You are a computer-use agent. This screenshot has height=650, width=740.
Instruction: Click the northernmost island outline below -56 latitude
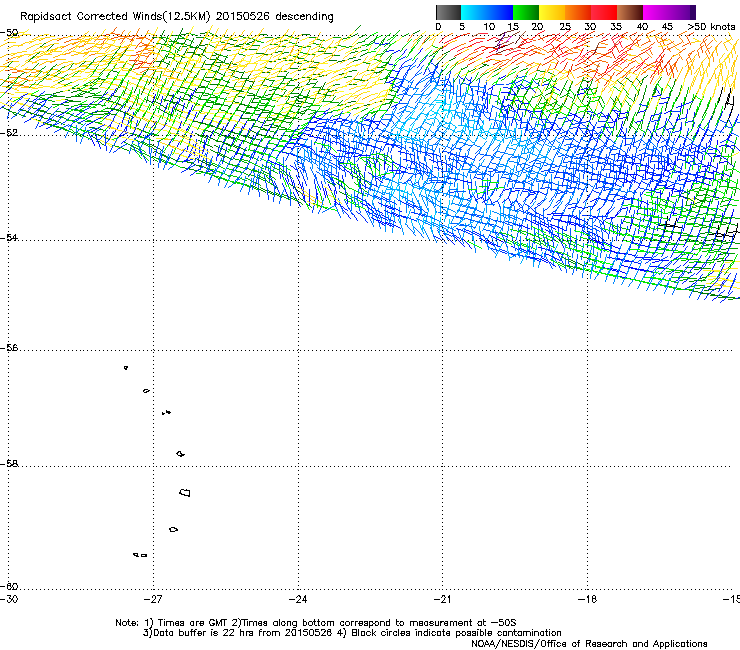point(126,368)
